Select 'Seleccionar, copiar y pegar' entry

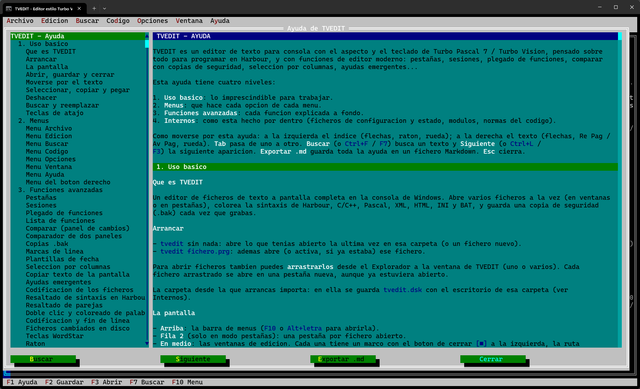coord(78,90)
